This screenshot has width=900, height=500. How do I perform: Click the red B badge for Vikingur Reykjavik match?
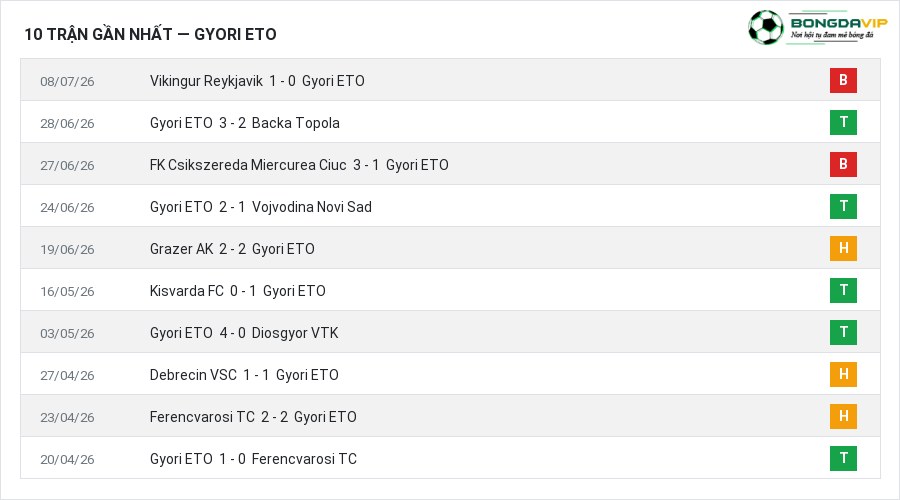tap(843, 80)
